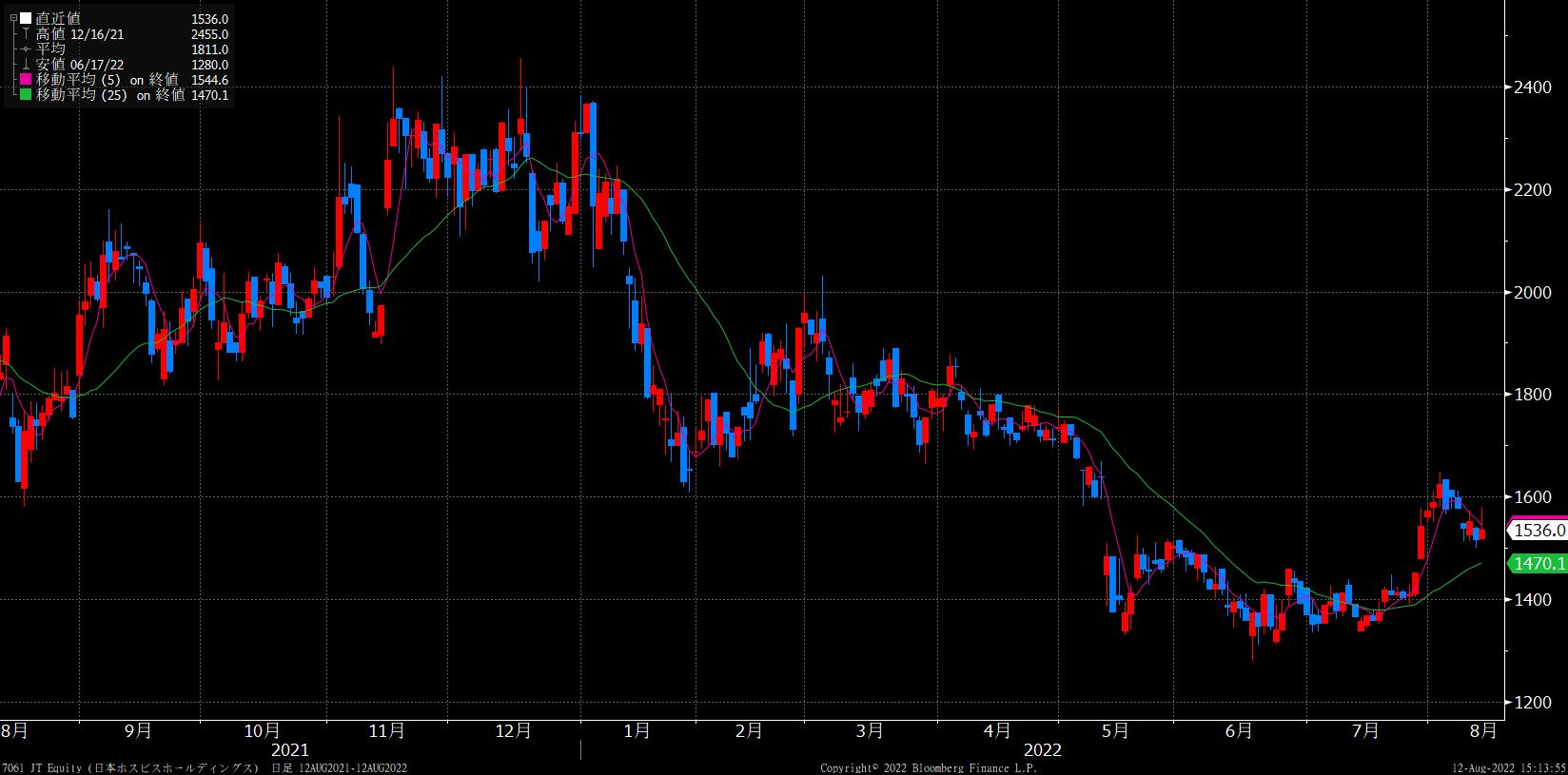This screenshot has height=775, width=1568.
Task: Click the 1536.0 last price axis tag
Action: [1539, 530]
